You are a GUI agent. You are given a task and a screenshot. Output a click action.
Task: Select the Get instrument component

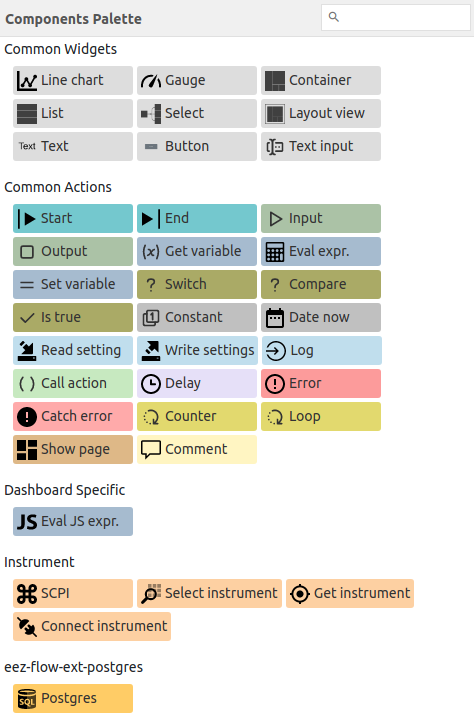(x=350, y=594)
